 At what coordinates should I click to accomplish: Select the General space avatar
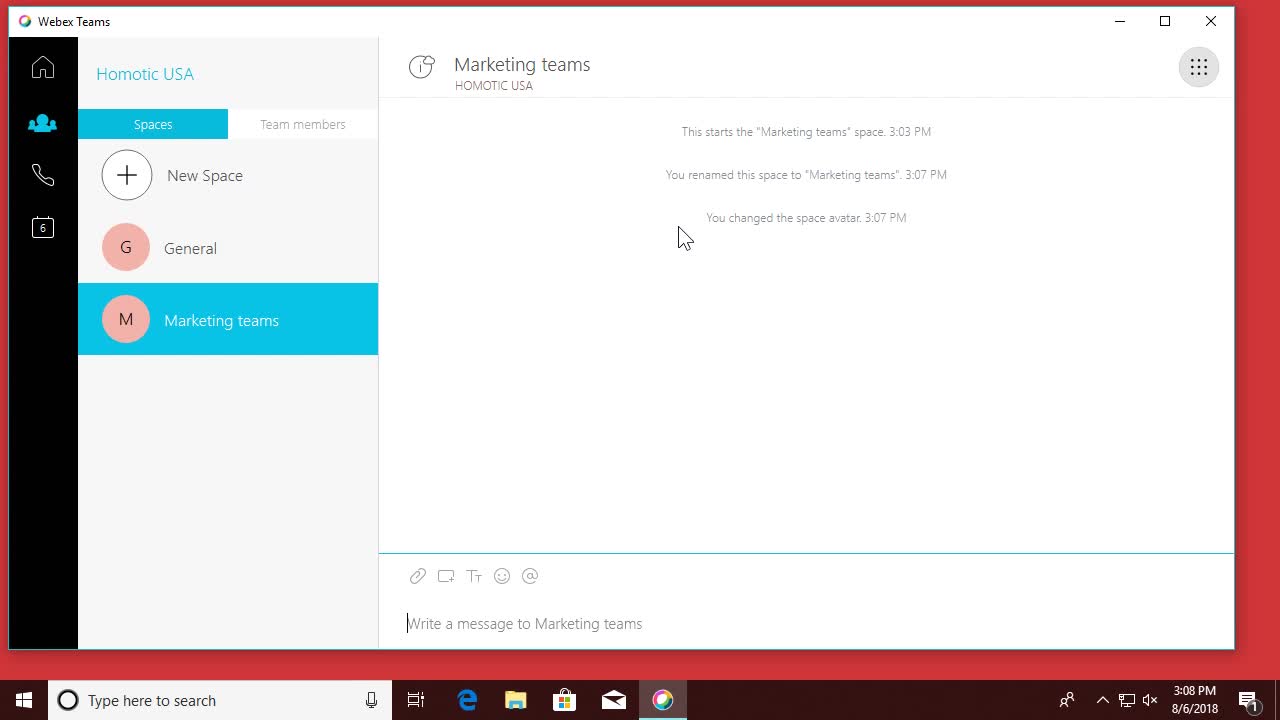click(x=126, y=248)
